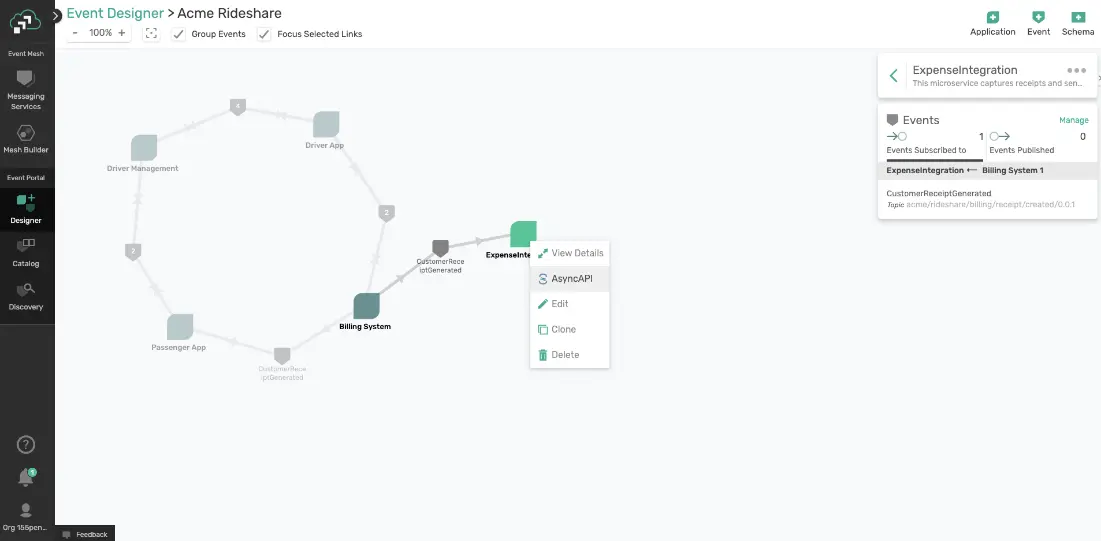This screenshot has width=1101, height=541.
Task: Expand the left sidebar with arrow
Action: [57, 15]
